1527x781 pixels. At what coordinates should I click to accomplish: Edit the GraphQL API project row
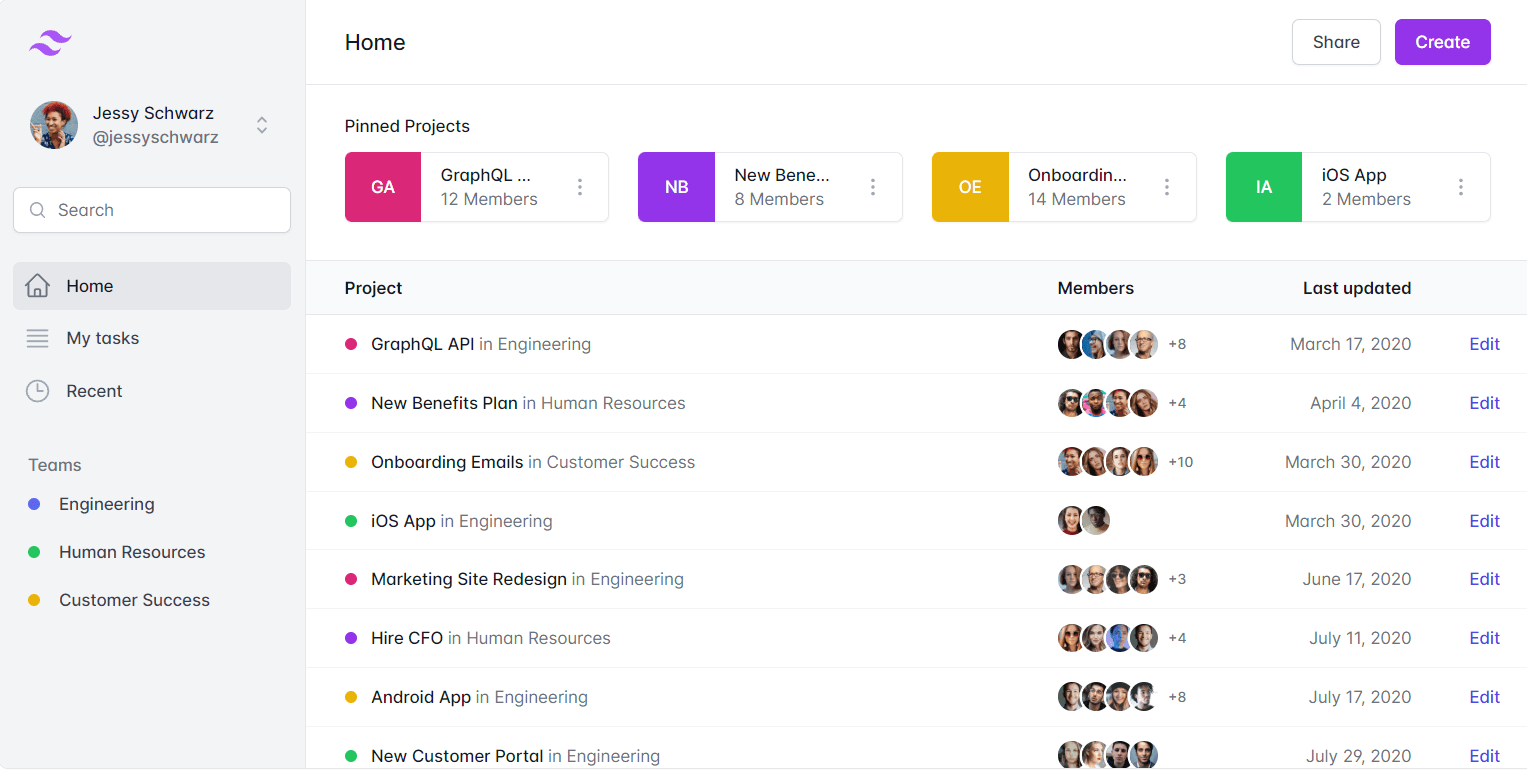[x=1484, y=344]
